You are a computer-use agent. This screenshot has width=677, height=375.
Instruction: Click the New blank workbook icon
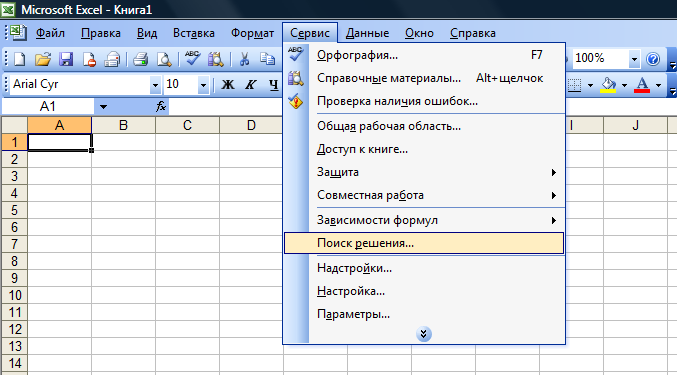click(x=19, y=59)
